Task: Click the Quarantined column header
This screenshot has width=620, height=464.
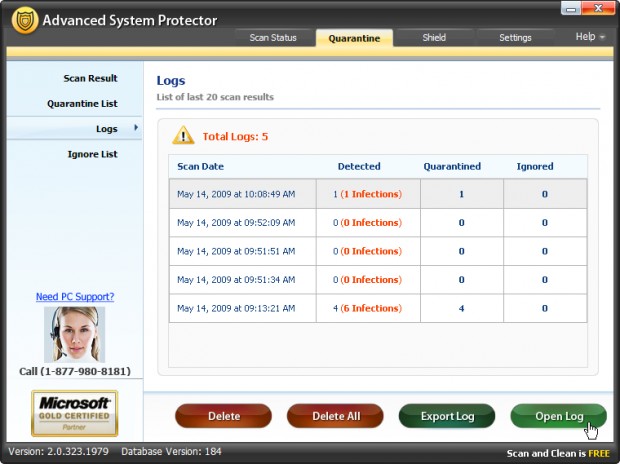Action: click(452, 167)
